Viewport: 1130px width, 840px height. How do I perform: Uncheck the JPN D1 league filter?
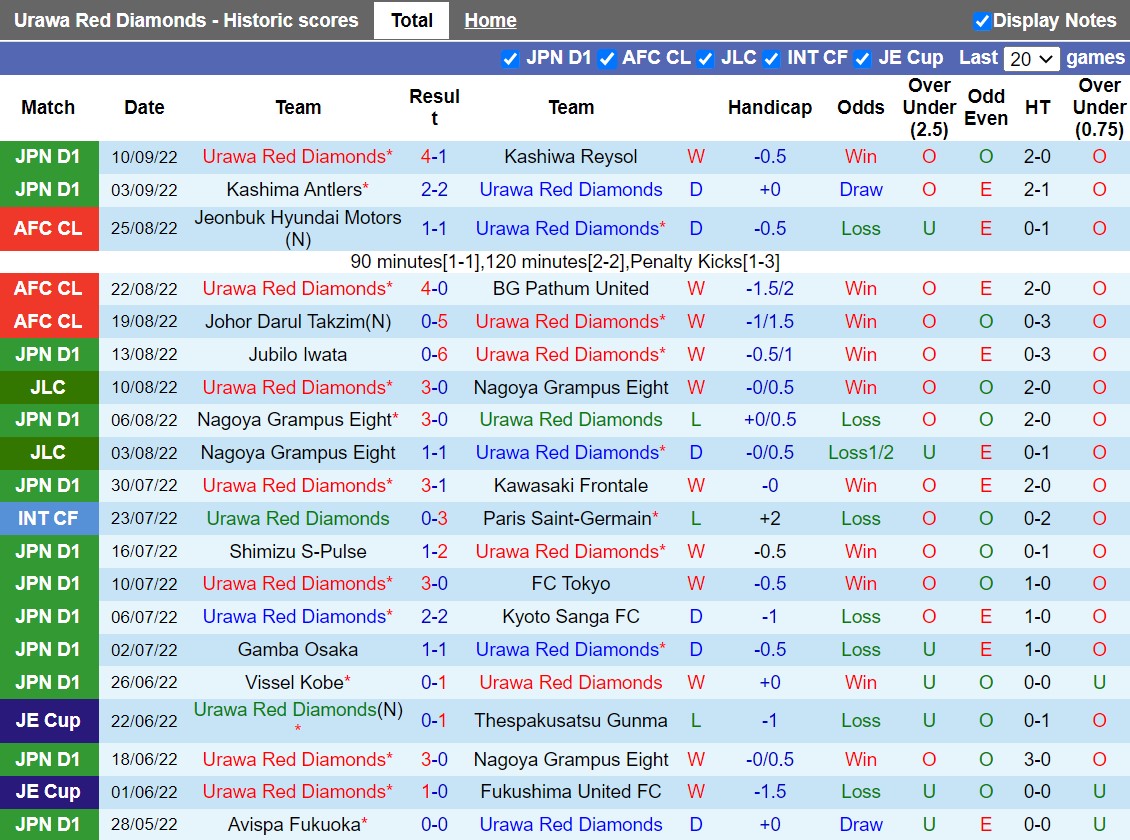point(510,58)
